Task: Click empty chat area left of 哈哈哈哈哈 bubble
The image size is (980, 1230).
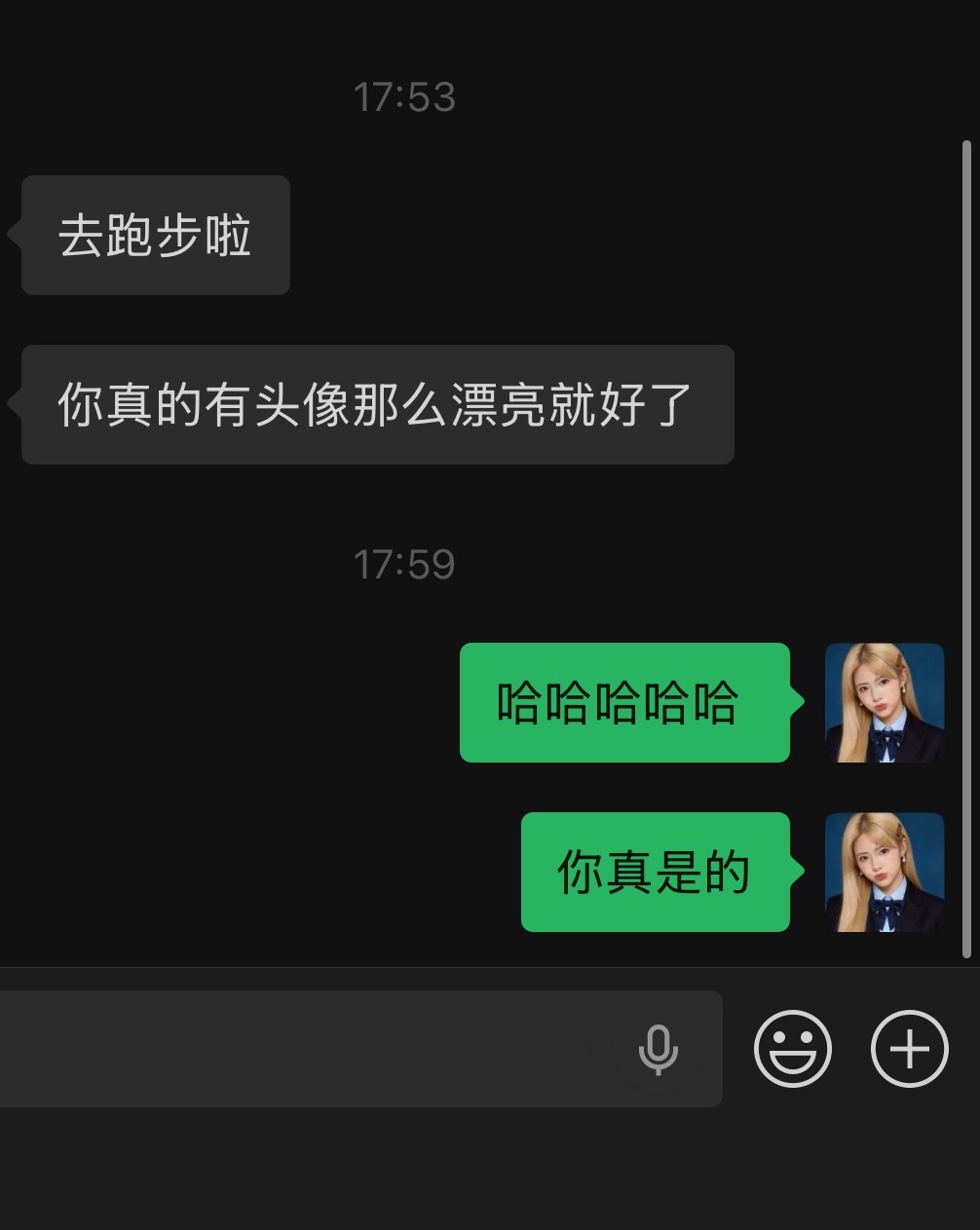Action: click(x=229, y=702)
